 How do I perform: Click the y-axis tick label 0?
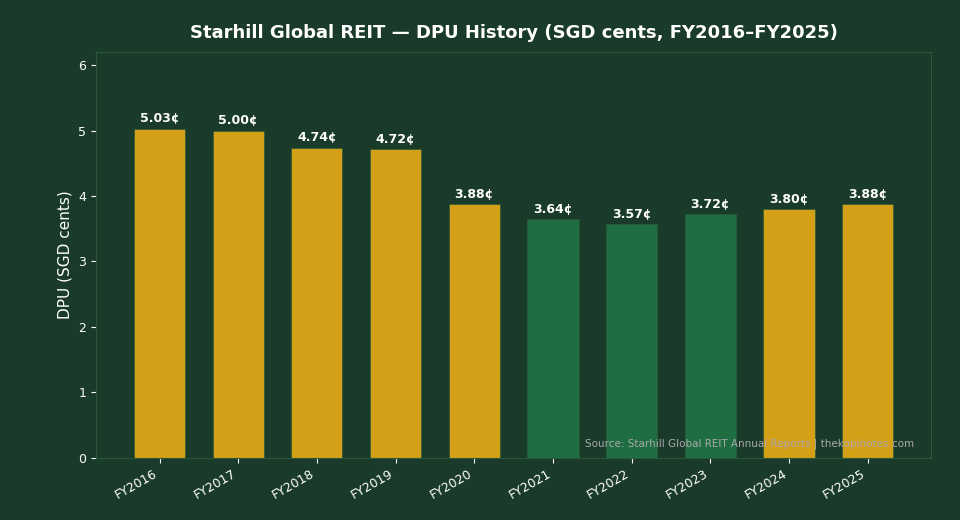pos(83,459)
